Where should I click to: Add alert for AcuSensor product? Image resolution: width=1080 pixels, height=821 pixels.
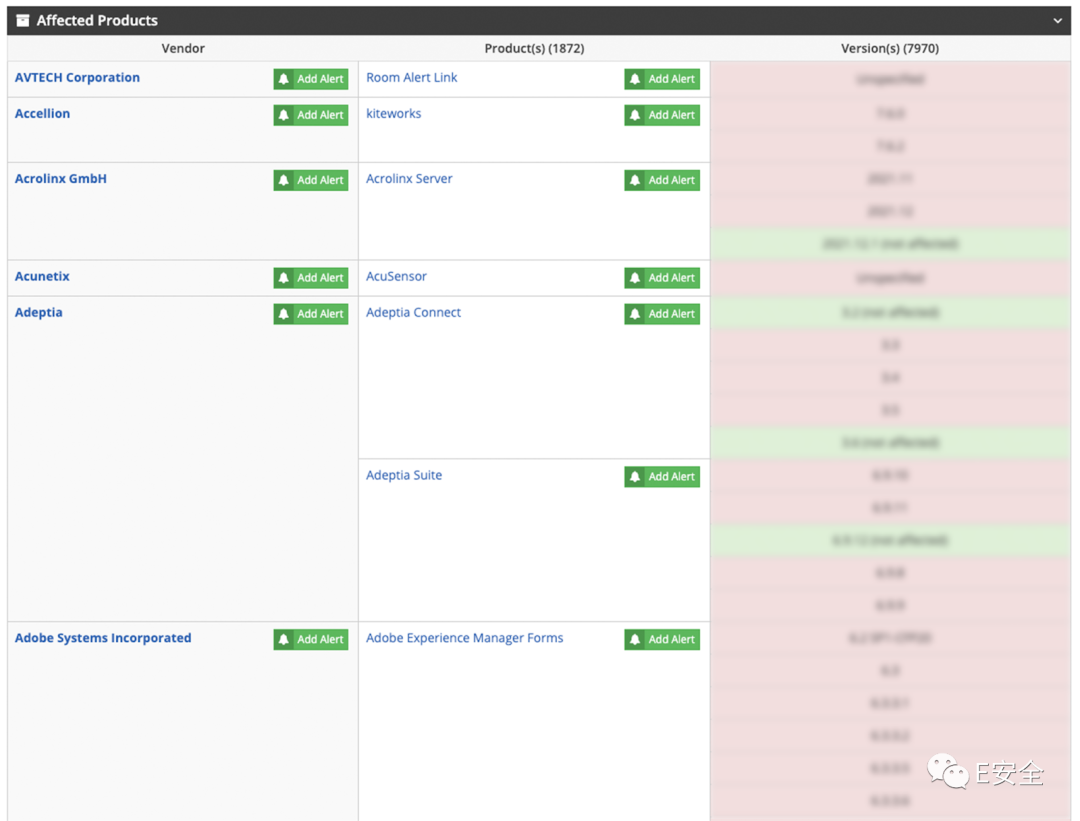tap(662, 278)
